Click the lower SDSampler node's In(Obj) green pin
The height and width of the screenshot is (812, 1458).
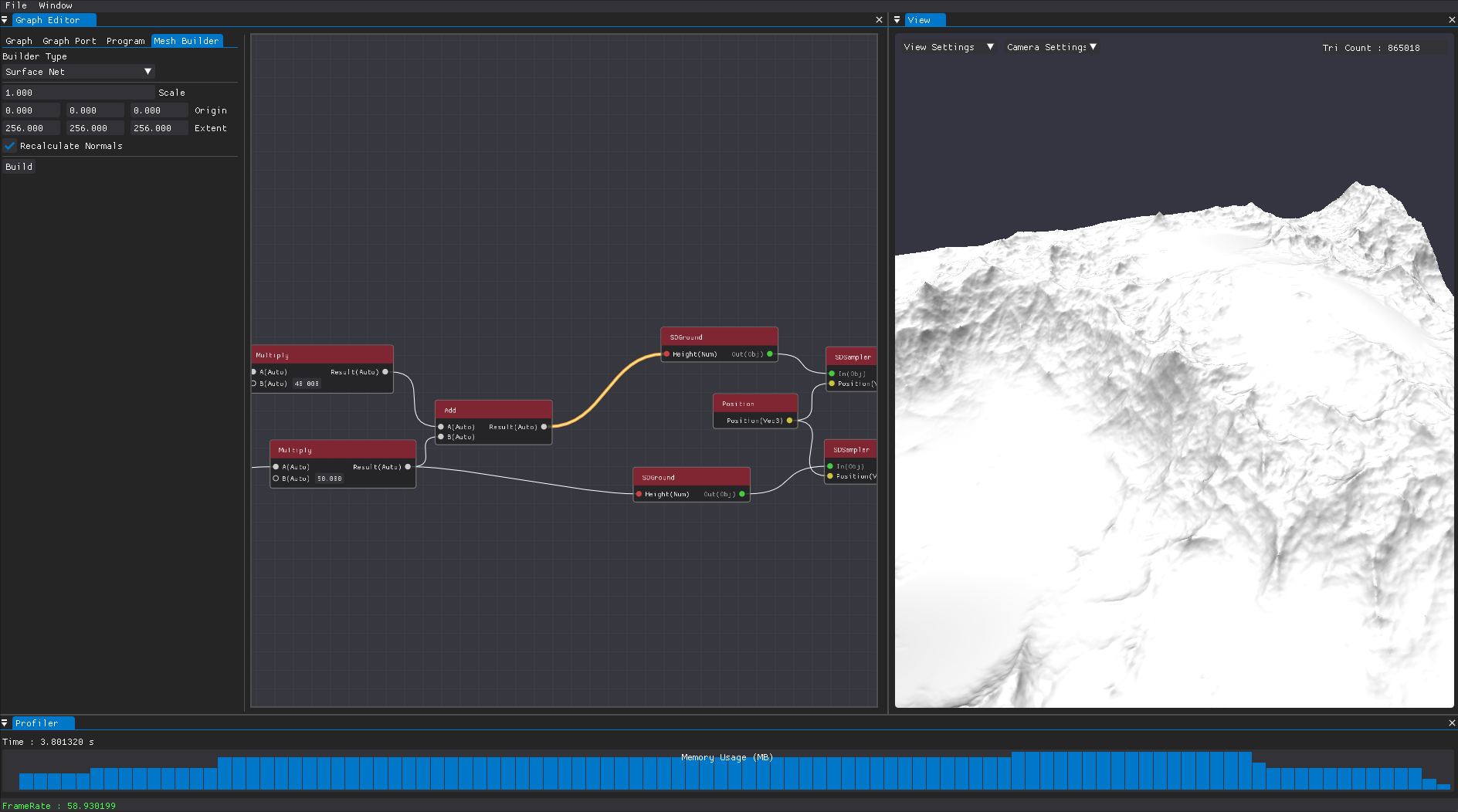(830, 466)
